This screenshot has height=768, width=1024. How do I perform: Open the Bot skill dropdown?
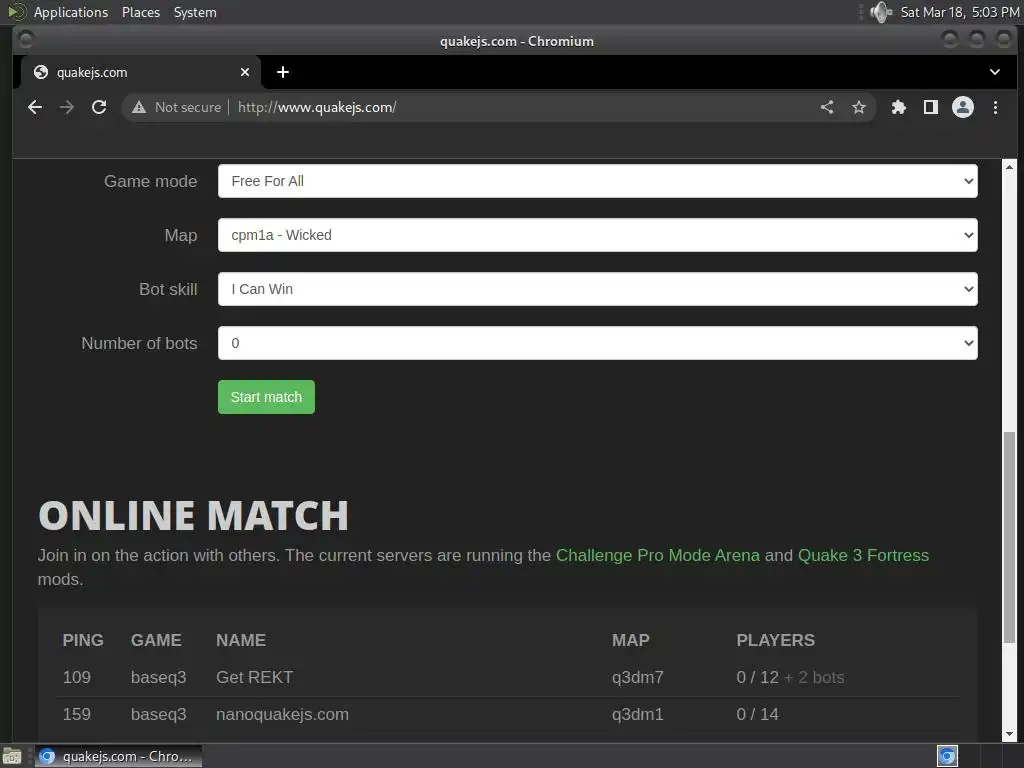coord(598,289)
